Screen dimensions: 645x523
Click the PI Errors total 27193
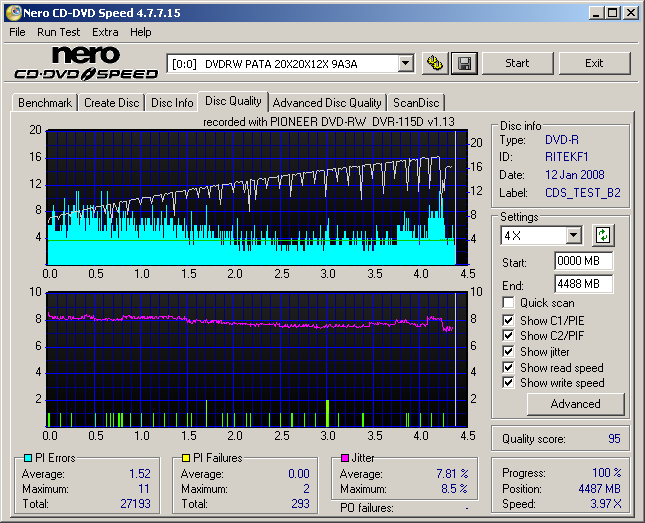pos(135,504)
